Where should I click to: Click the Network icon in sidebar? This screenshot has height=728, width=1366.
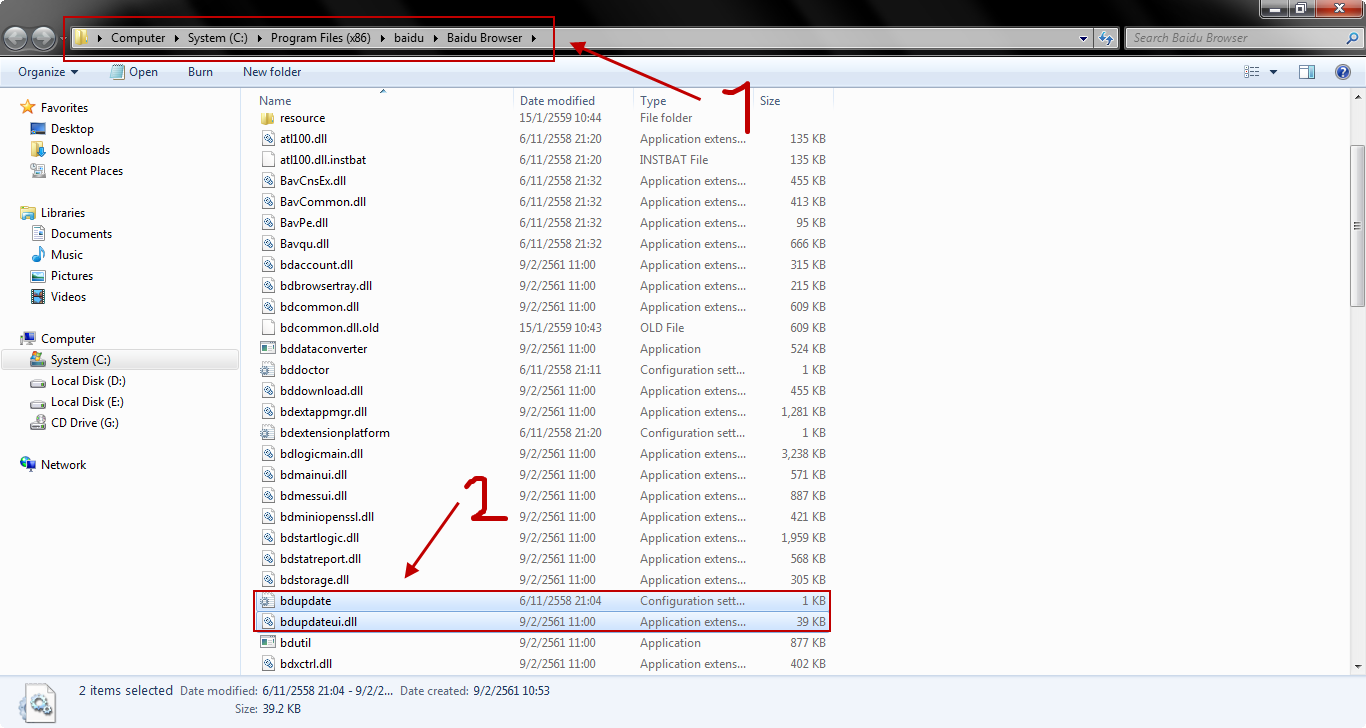pos(28,465)
